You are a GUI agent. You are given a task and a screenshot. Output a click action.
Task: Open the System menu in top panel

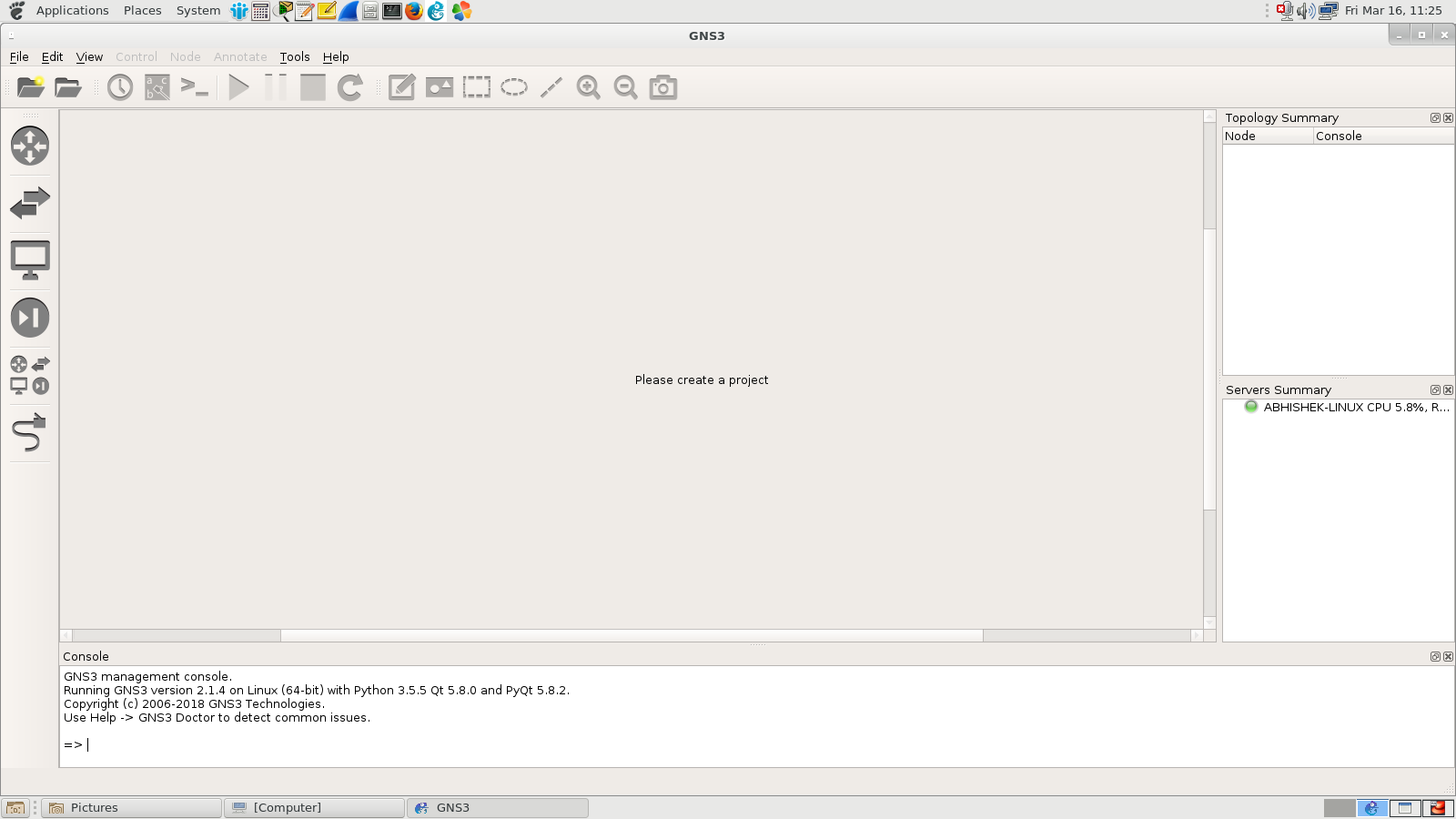point(198,11)
